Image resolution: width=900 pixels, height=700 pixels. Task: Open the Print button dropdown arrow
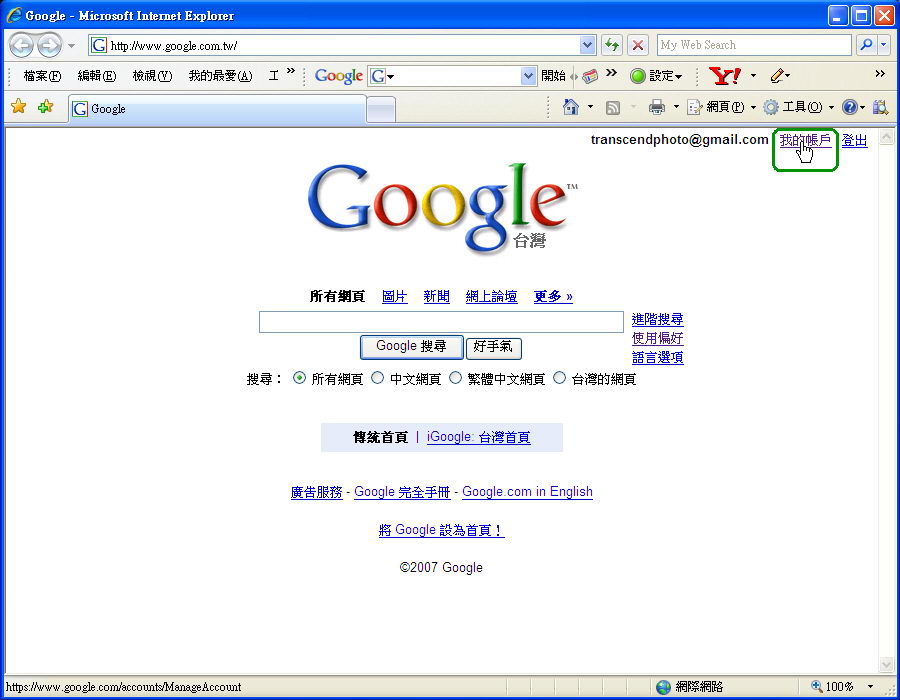676,107
